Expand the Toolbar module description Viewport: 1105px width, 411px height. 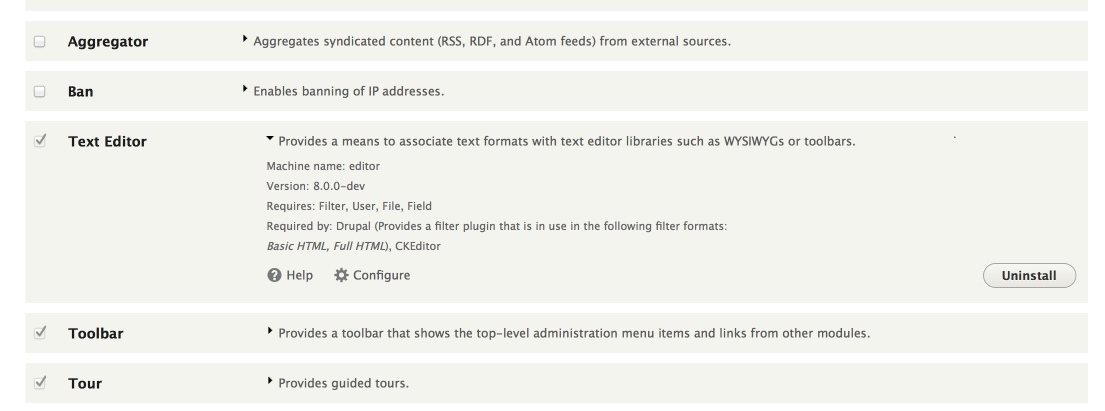coord(270,331)
